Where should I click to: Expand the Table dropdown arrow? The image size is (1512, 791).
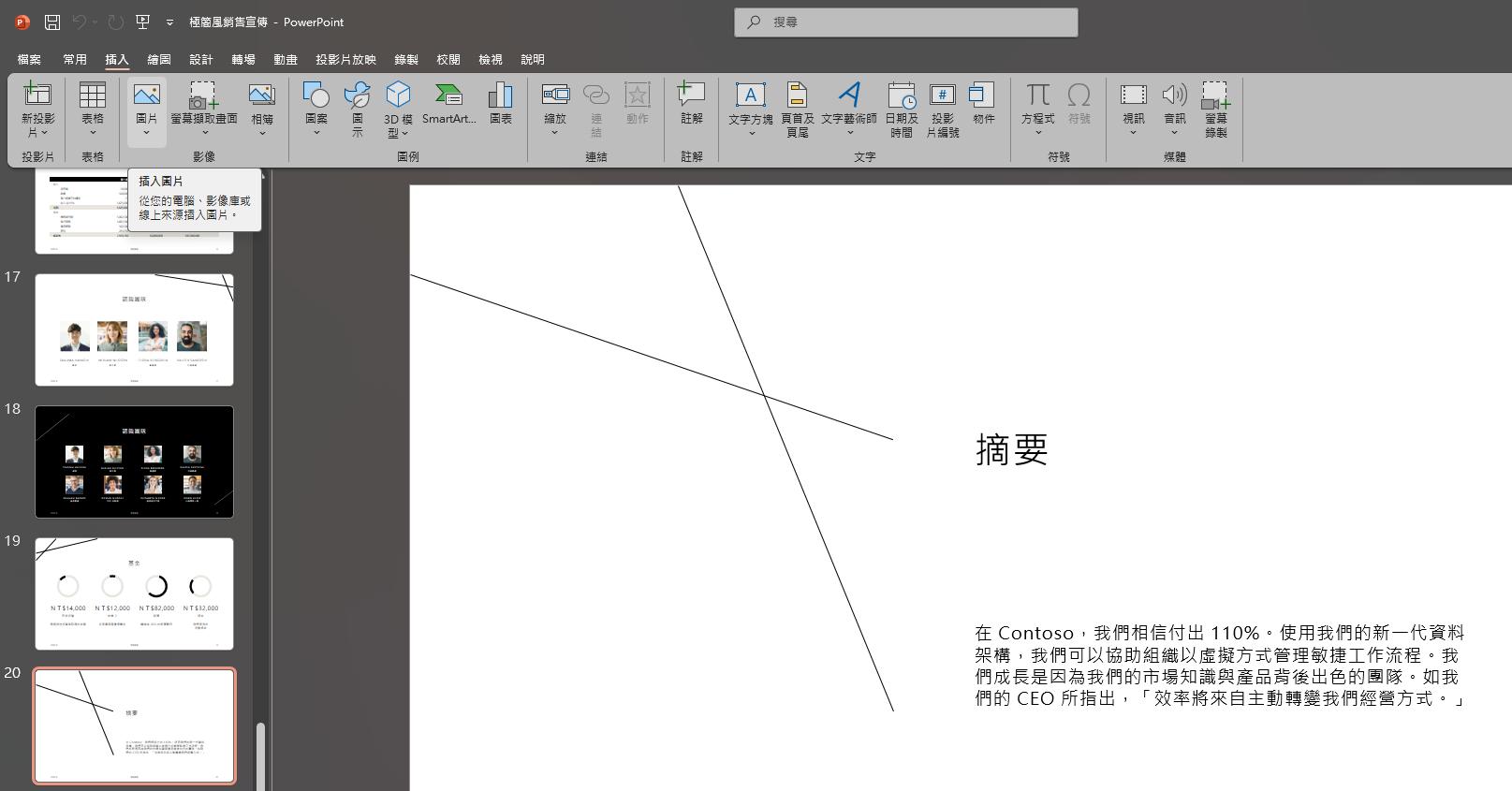(93, 133)
